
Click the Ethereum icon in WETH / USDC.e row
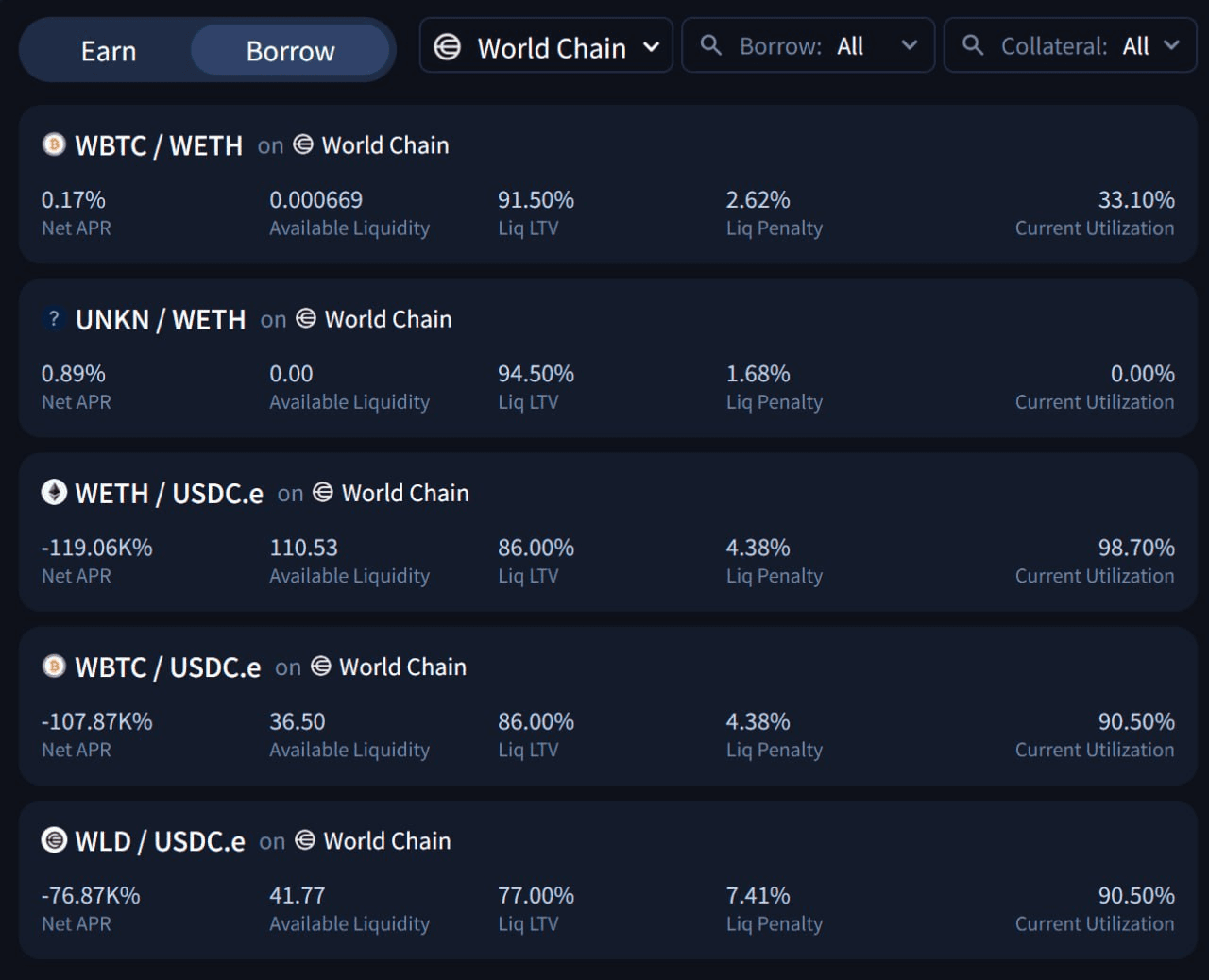[54, 492]
